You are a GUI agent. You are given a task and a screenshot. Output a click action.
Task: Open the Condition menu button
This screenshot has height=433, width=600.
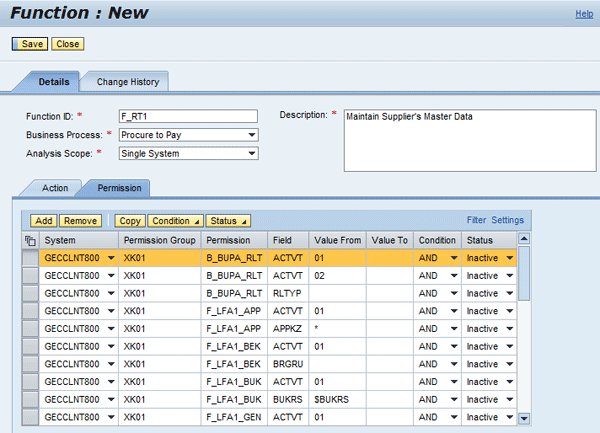click(176, 220)
